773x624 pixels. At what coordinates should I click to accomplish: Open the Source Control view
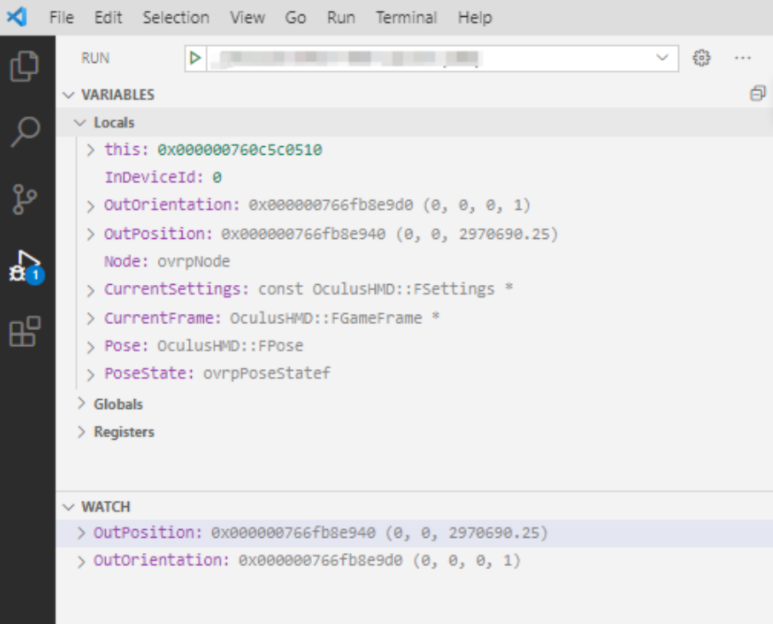25,199
